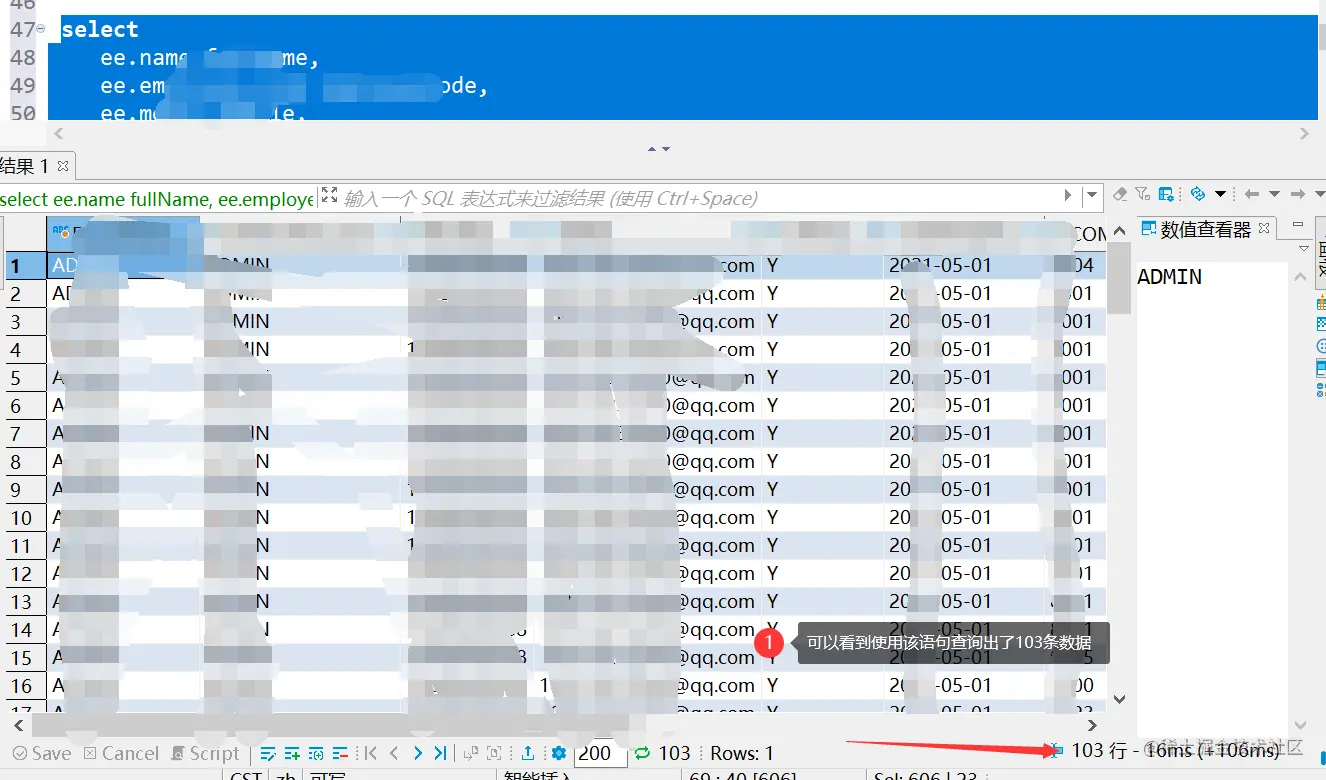The height and width of the screenshot is (780, 1326).
Task: Open result set settings gear
Action: (x=558, y=753)
